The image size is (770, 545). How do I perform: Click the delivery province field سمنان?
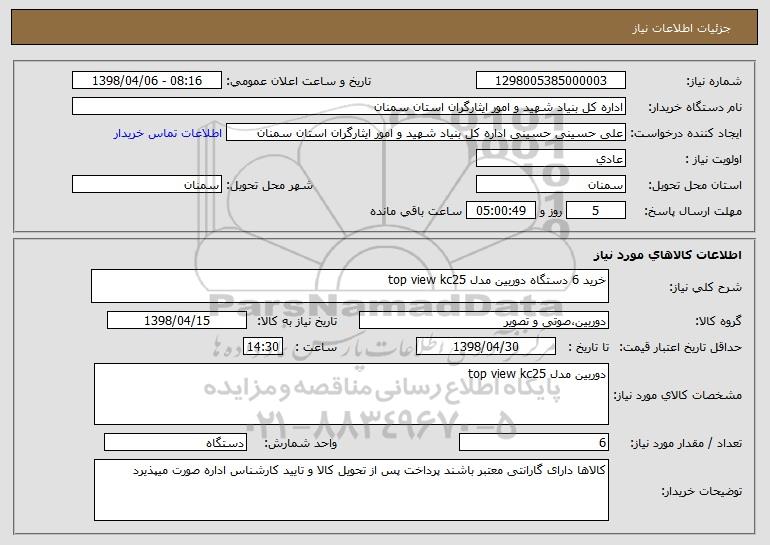tap(550, 185)
